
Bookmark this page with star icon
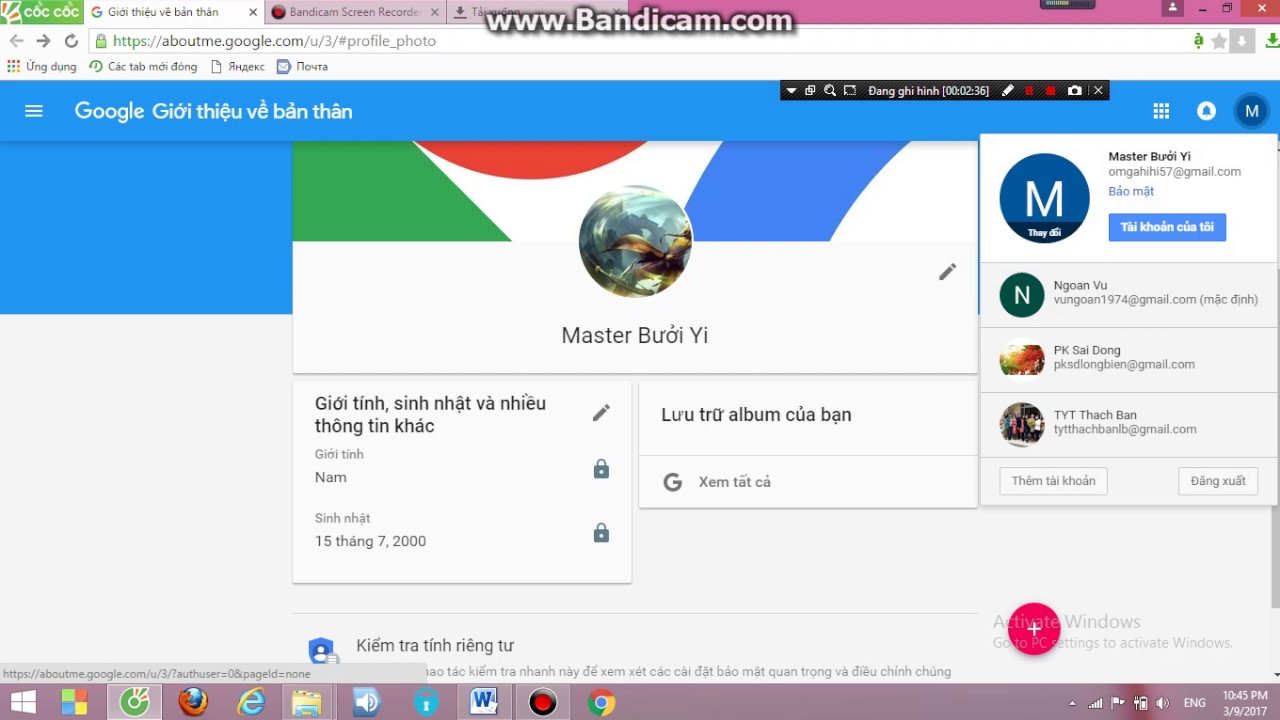click(x=1219, y=41)
